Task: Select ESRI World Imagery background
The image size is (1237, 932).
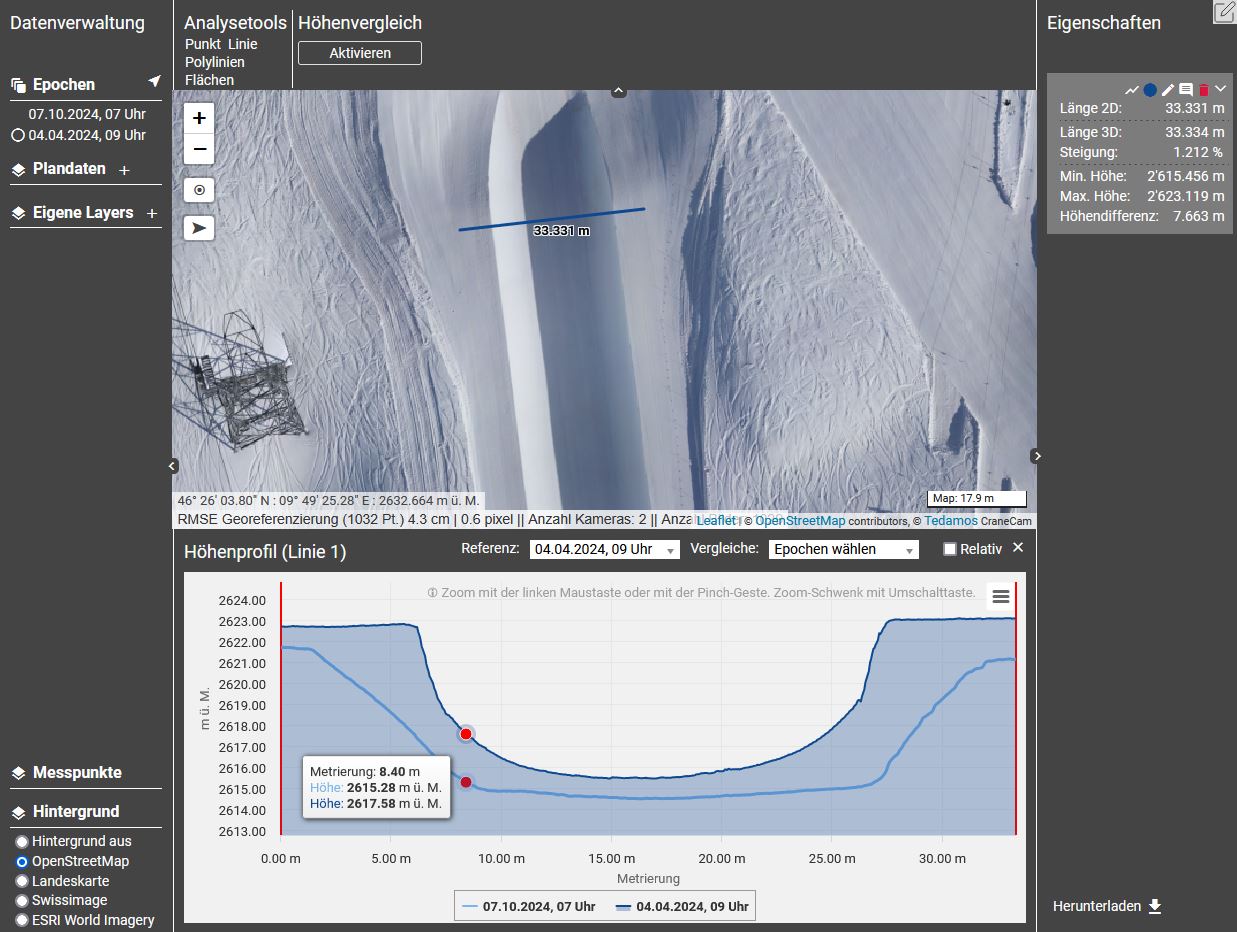Action: pyautogui.click(x=22, y=920)
